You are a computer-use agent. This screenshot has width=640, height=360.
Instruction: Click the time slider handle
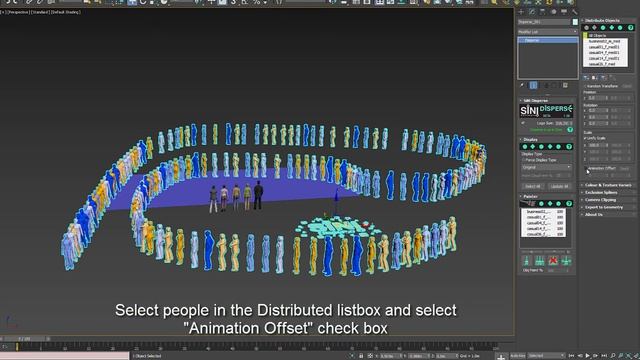(24, 339)
